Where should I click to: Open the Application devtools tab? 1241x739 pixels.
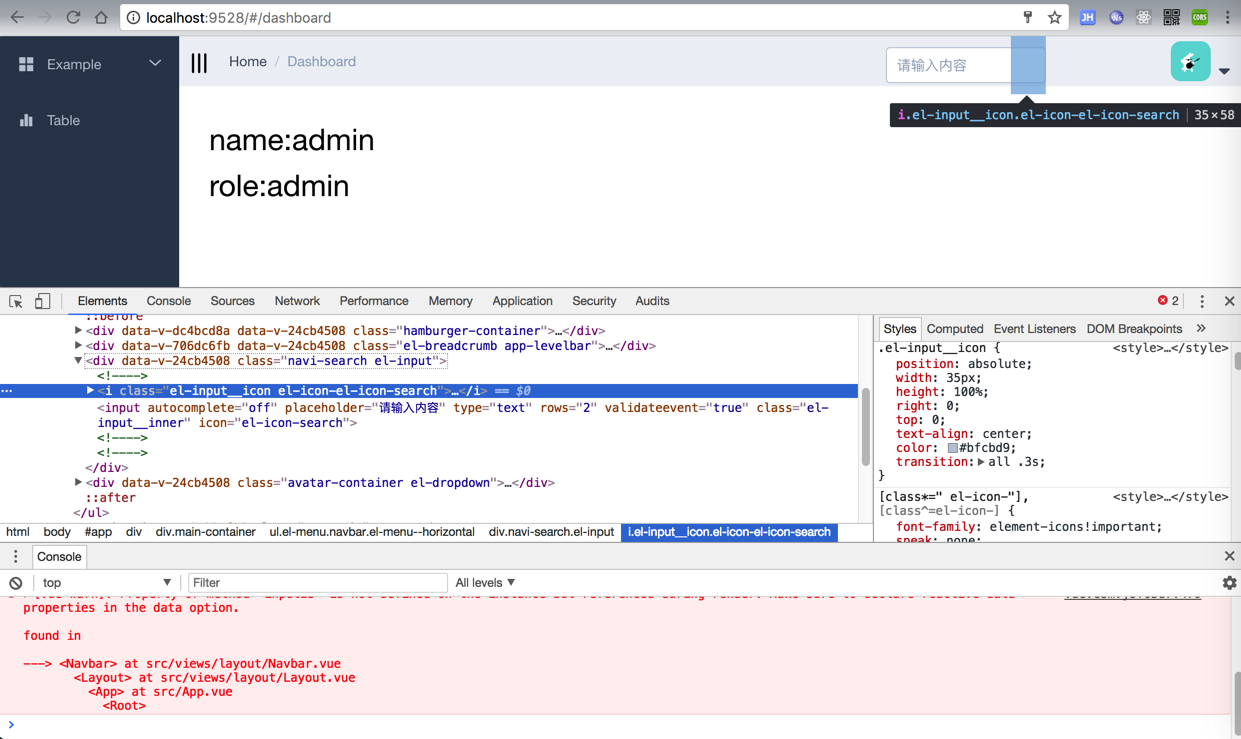point(522,301)
